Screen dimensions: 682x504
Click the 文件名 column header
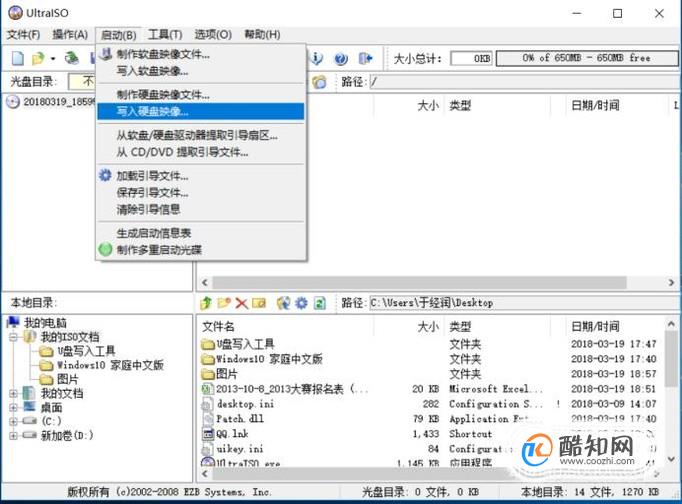pos(218,326)
